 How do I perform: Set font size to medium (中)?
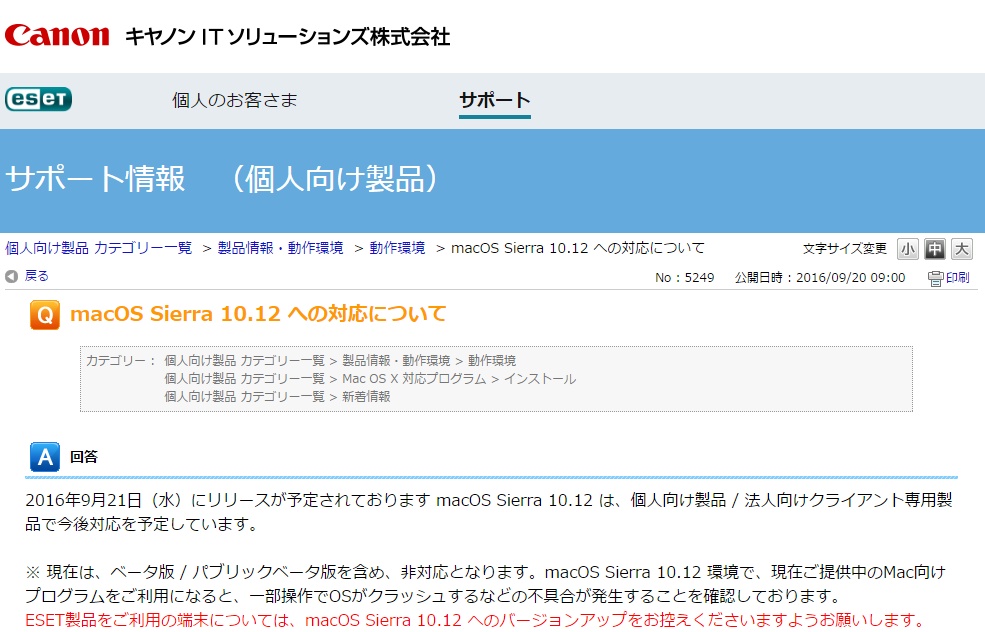click(935, 249)
